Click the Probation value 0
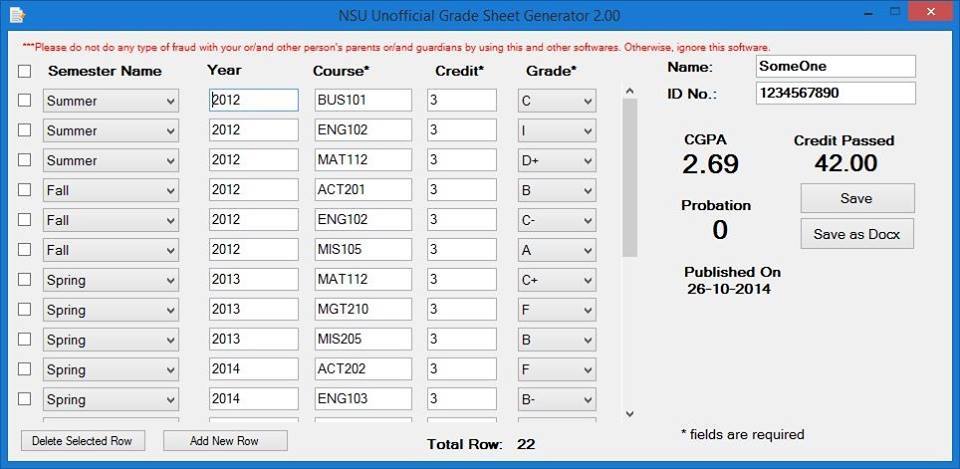The height and width of the screenshot is (469, 960). (x=720, y=230)
